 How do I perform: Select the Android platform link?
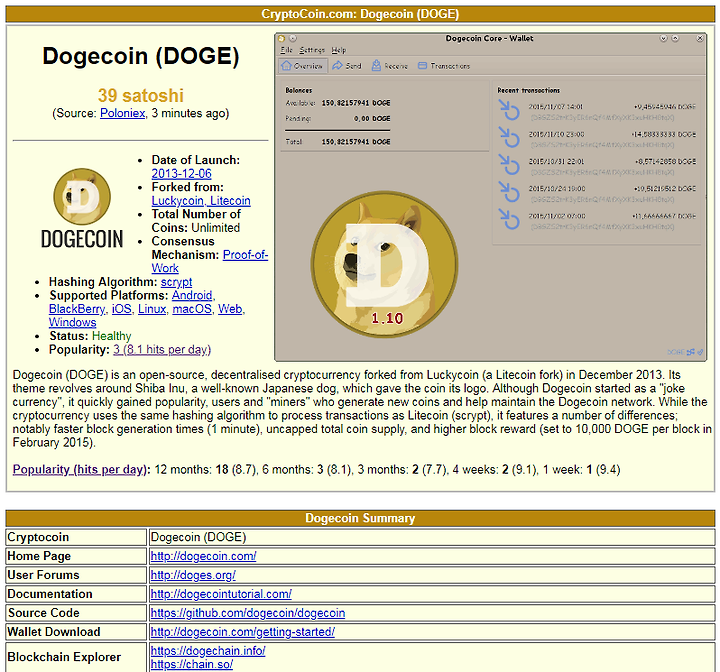click(x=192, y=295)
